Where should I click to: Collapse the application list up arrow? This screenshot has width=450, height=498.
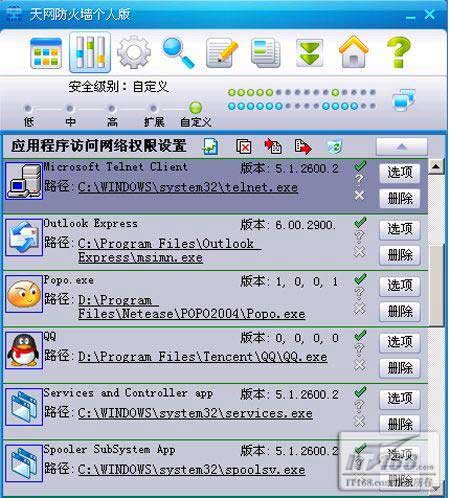402,147
